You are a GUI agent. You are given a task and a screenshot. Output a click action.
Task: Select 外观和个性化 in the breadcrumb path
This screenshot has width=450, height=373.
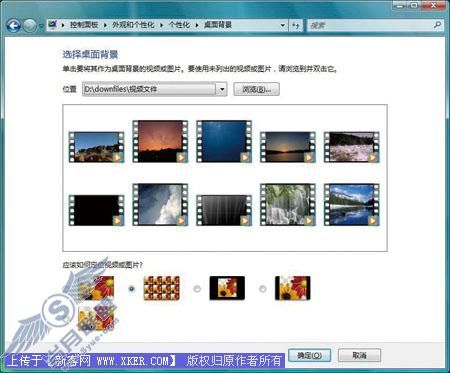click(x=133, y=25)
